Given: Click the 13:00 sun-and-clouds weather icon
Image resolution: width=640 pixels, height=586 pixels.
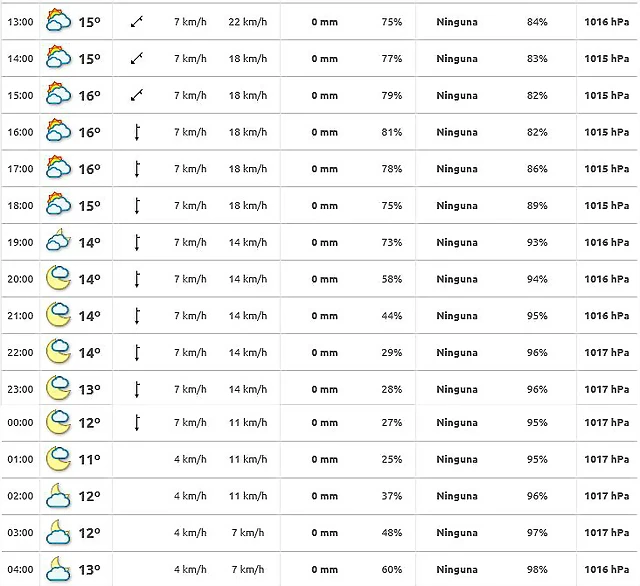Looking at the screenshot, I should point(59,21).
